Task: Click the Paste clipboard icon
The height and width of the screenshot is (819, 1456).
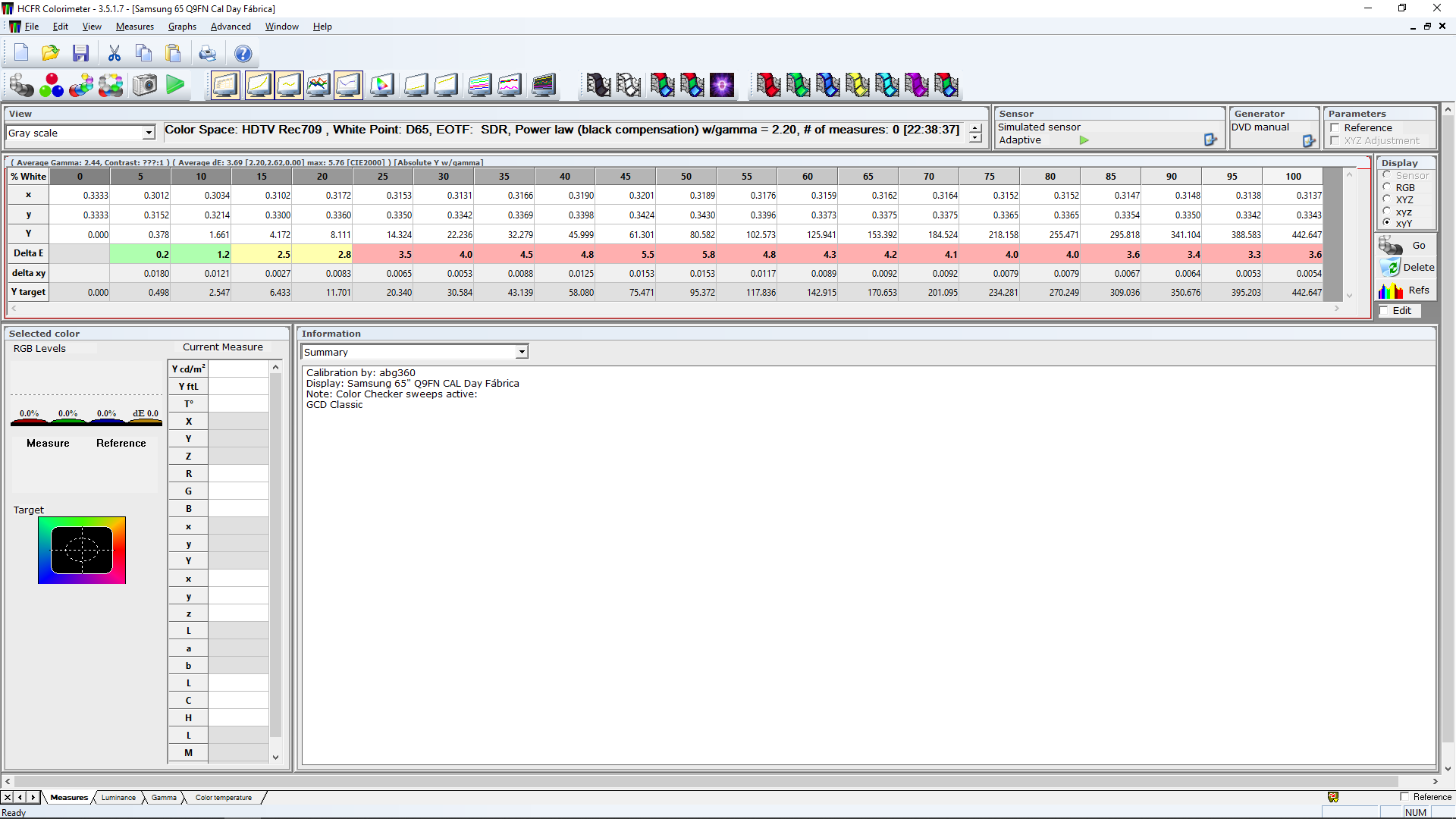Action: coord(174,53)
